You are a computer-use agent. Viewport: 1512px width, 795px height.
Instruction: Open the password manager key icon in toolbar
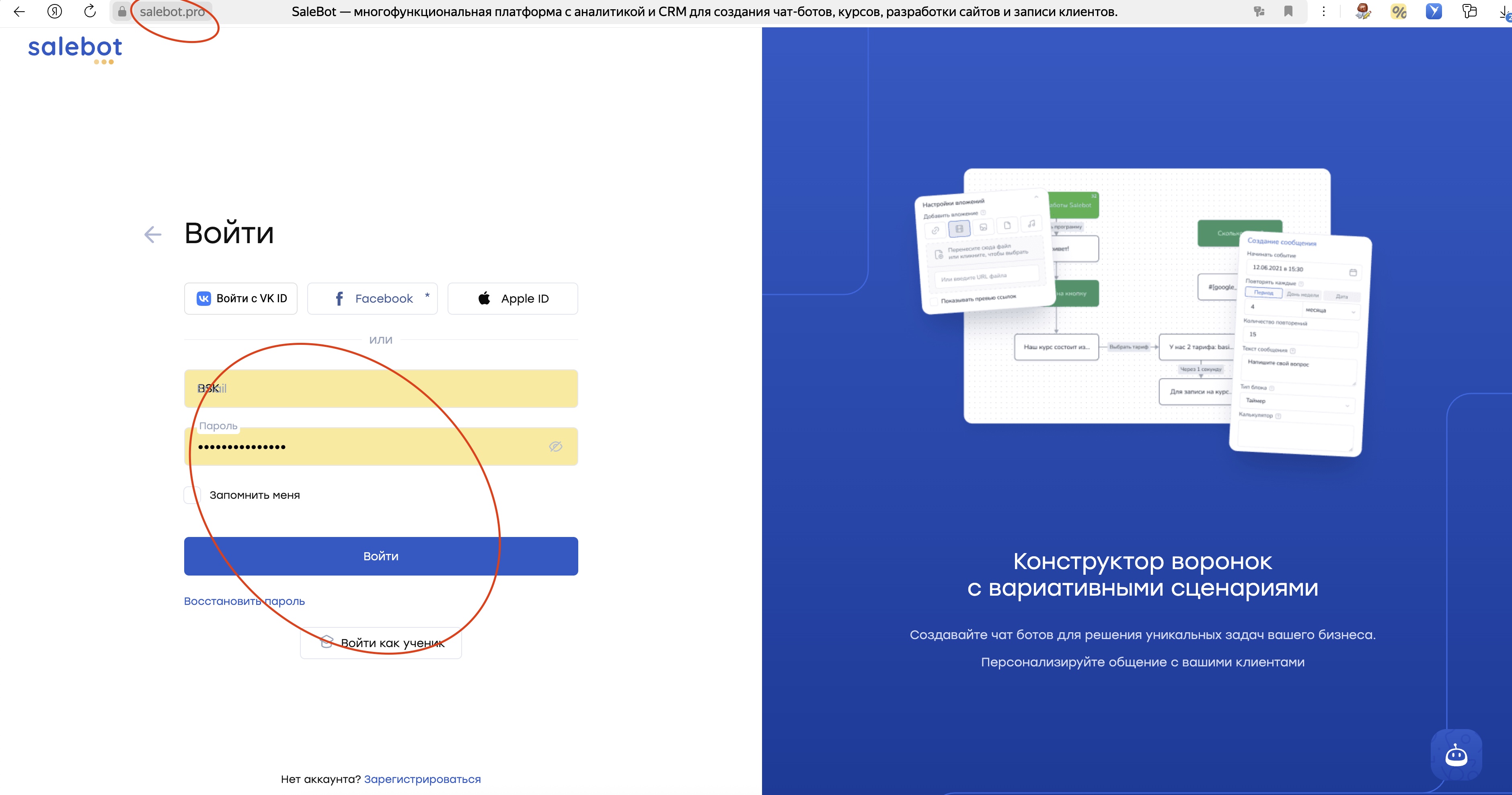coord(1469,11)
